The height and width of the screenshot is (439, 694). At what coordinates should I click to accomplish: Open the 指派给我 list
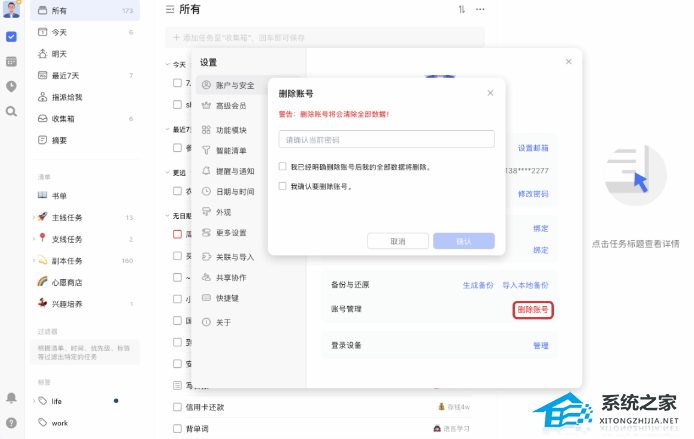(85, 97)
